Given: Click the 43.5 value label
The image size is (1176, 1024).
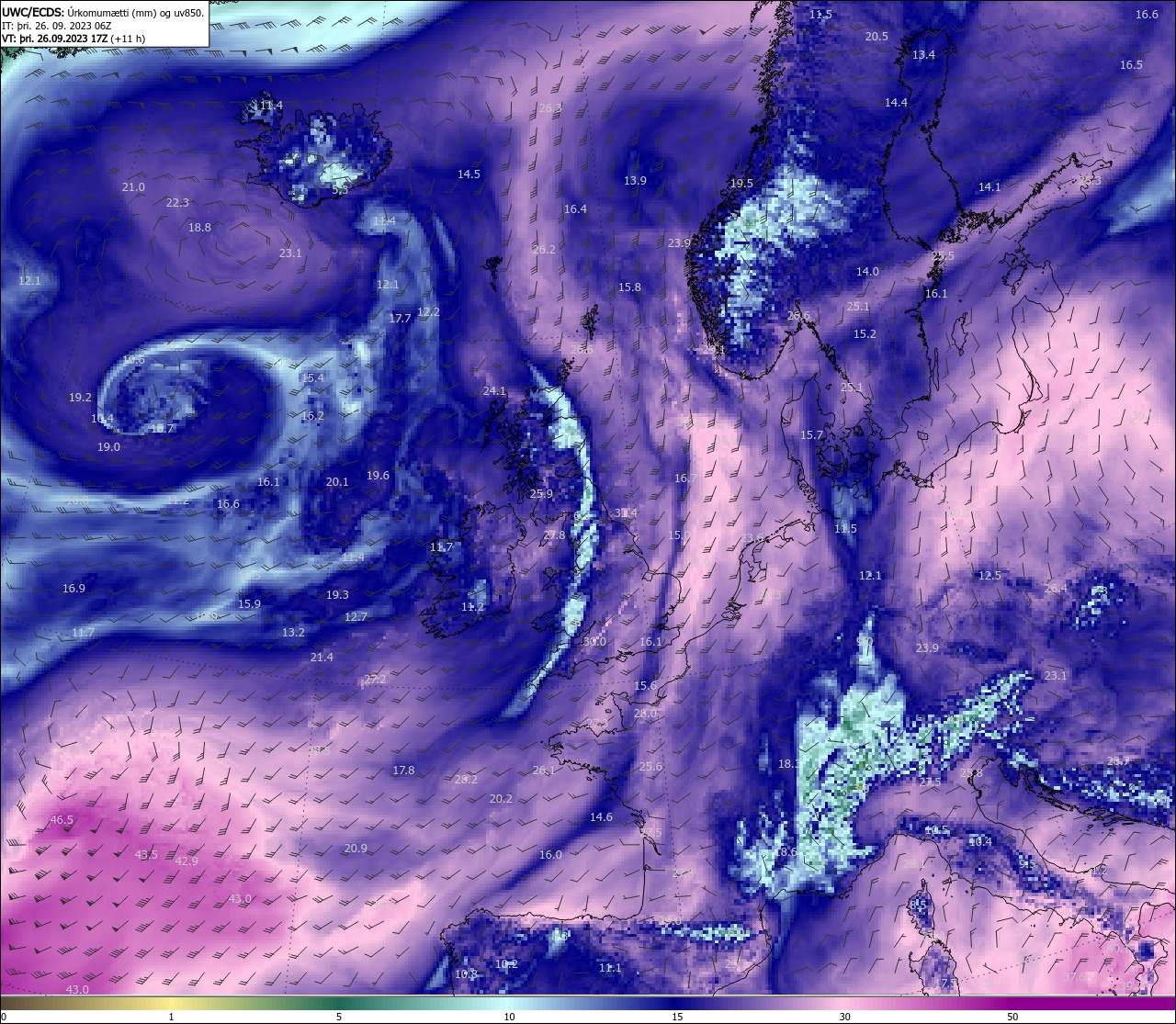Looking at the screenshot, I should 146,855.
